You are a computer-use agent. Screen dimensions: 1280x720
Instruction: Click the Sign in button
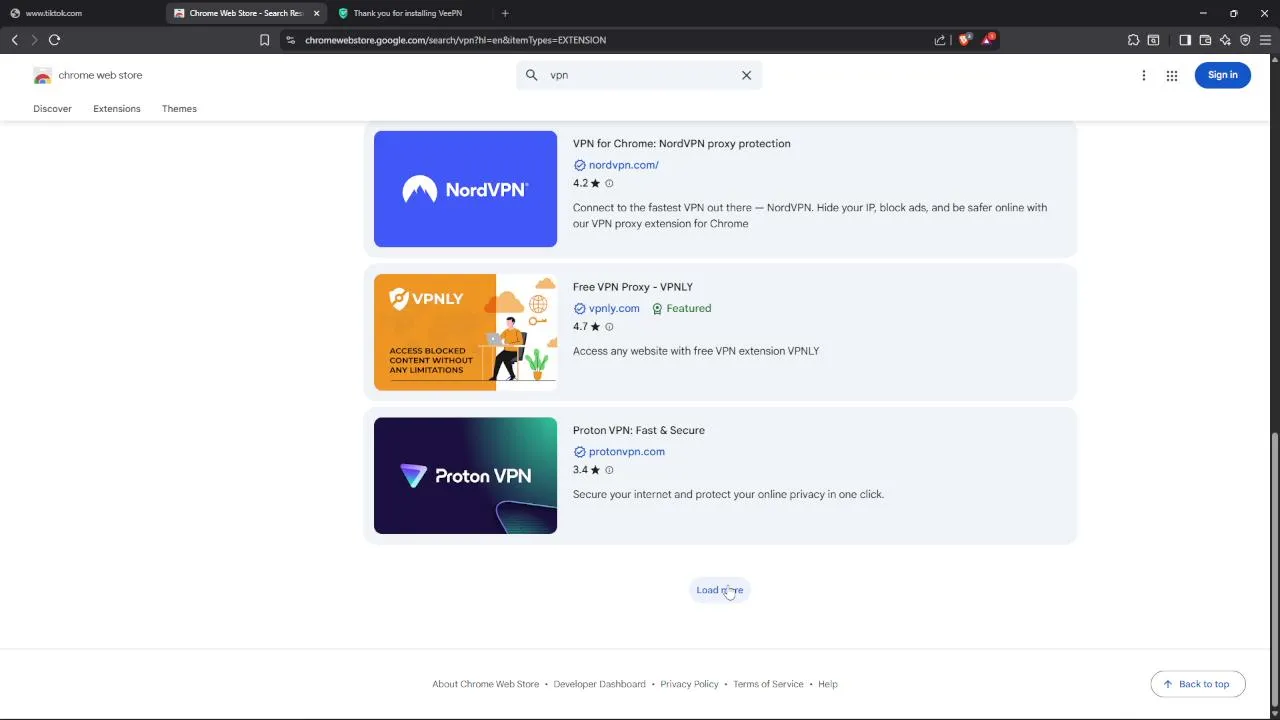click(1222, 75)
